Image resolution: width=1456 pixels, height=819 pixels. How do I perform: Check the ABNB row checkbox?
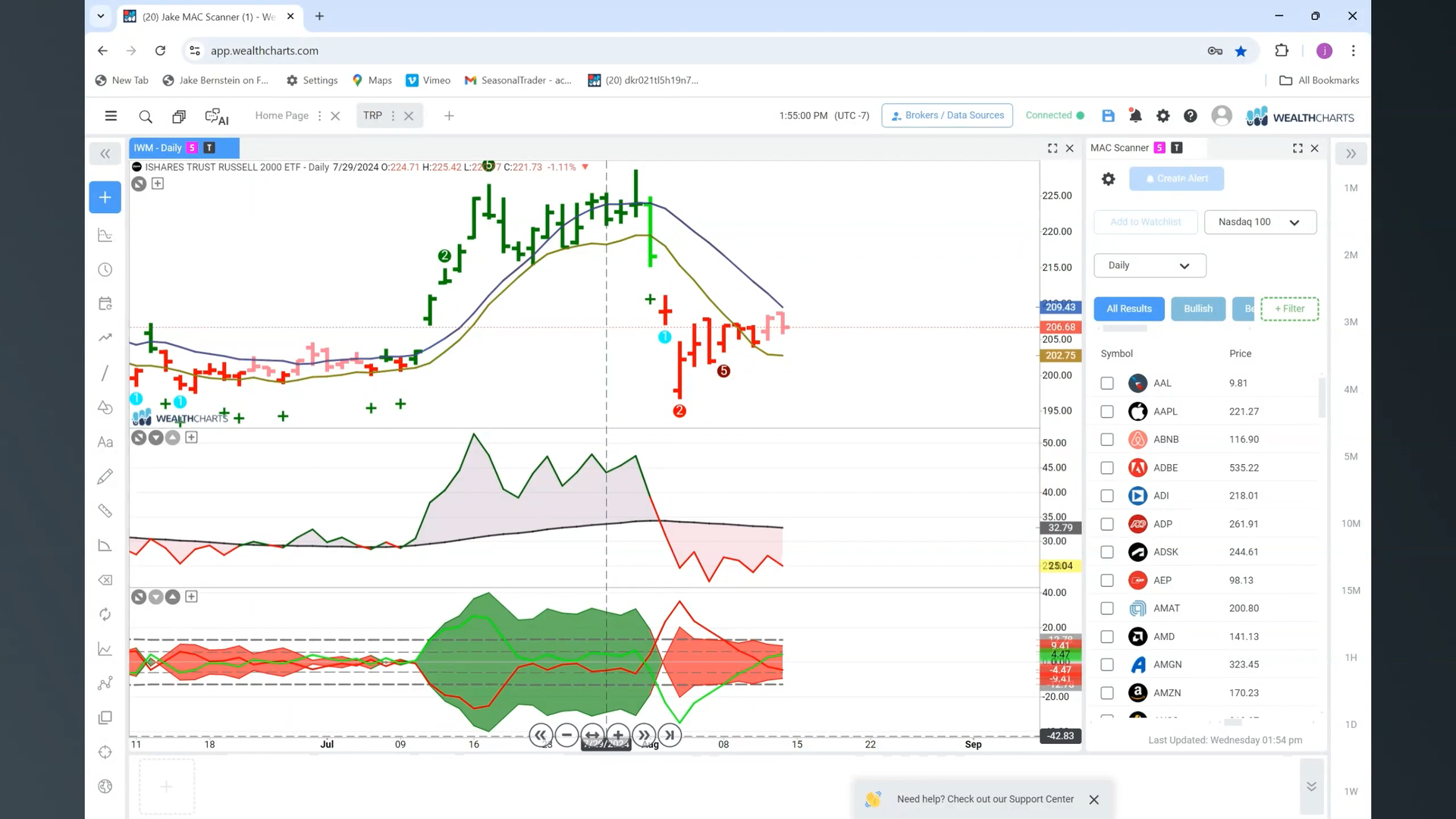click(x=1107, y=440)
